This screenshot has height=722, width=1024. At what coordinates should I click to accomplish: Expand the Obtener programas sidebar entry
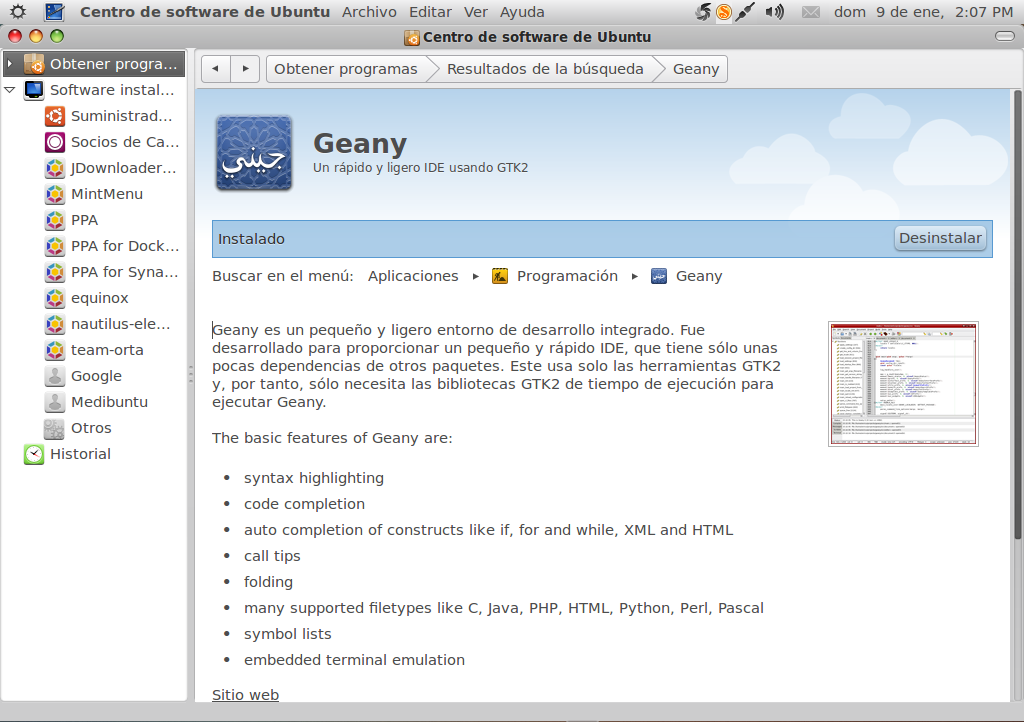[x=10, y=62]
